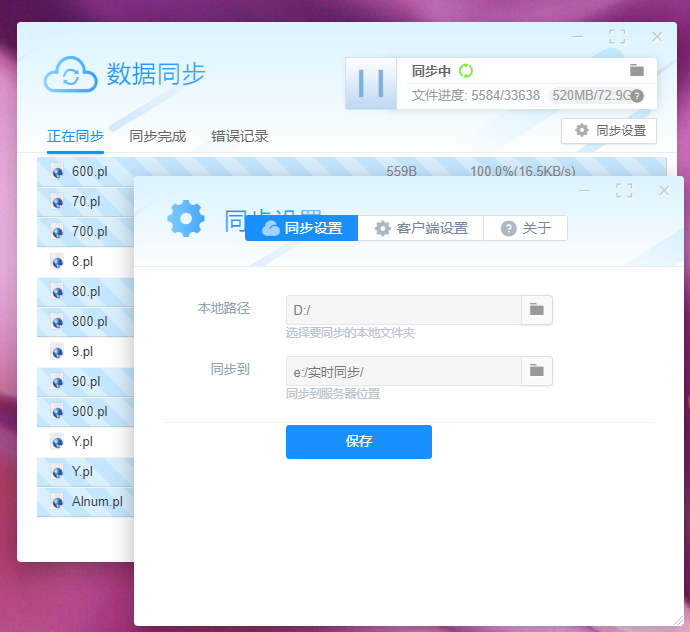The width and height of the screenshot is (690, 632).
Task: Click the file icon next to 900.pl
Action: click(57, 412)
